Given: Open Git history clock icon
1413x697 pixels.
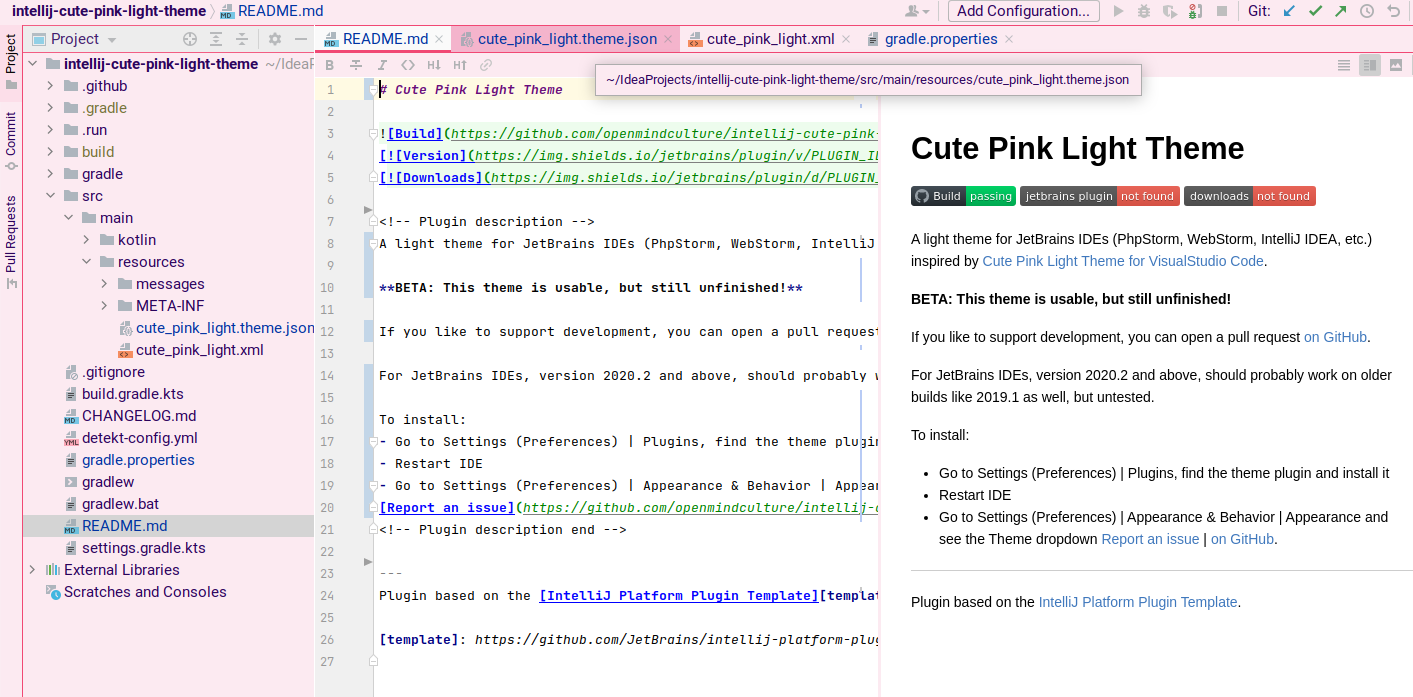Looking at the screenshot, I should pos(1367,11).
